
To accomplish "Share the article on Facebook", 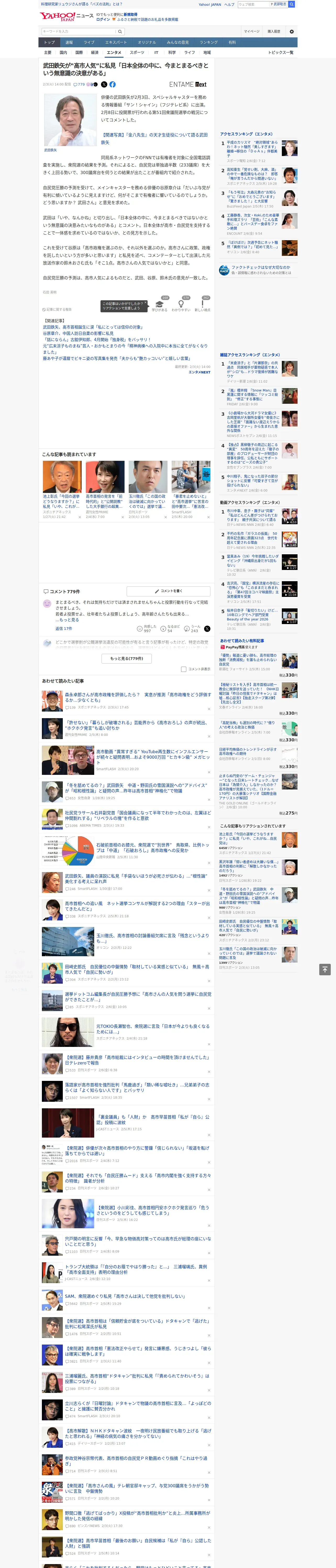I will click(112, 85).
